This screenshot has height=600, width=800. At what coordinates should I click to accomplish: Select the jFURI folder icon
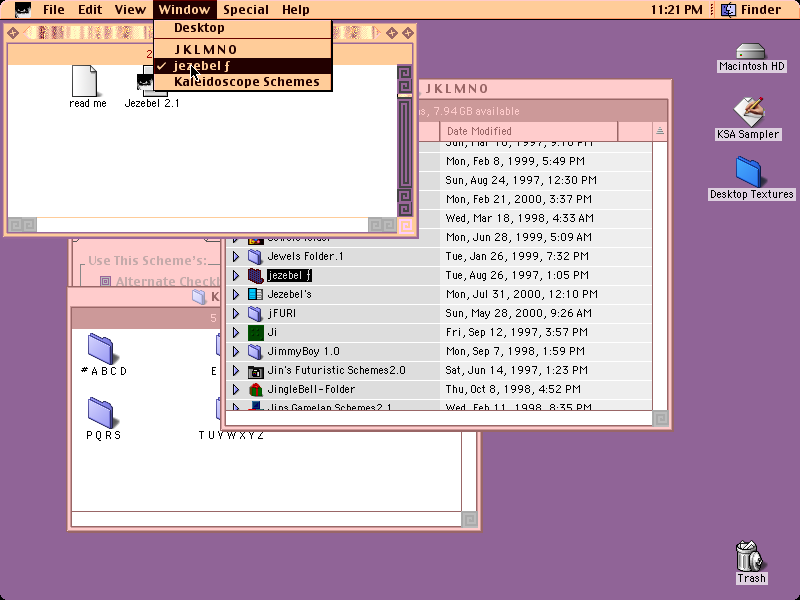click(255, 313)
